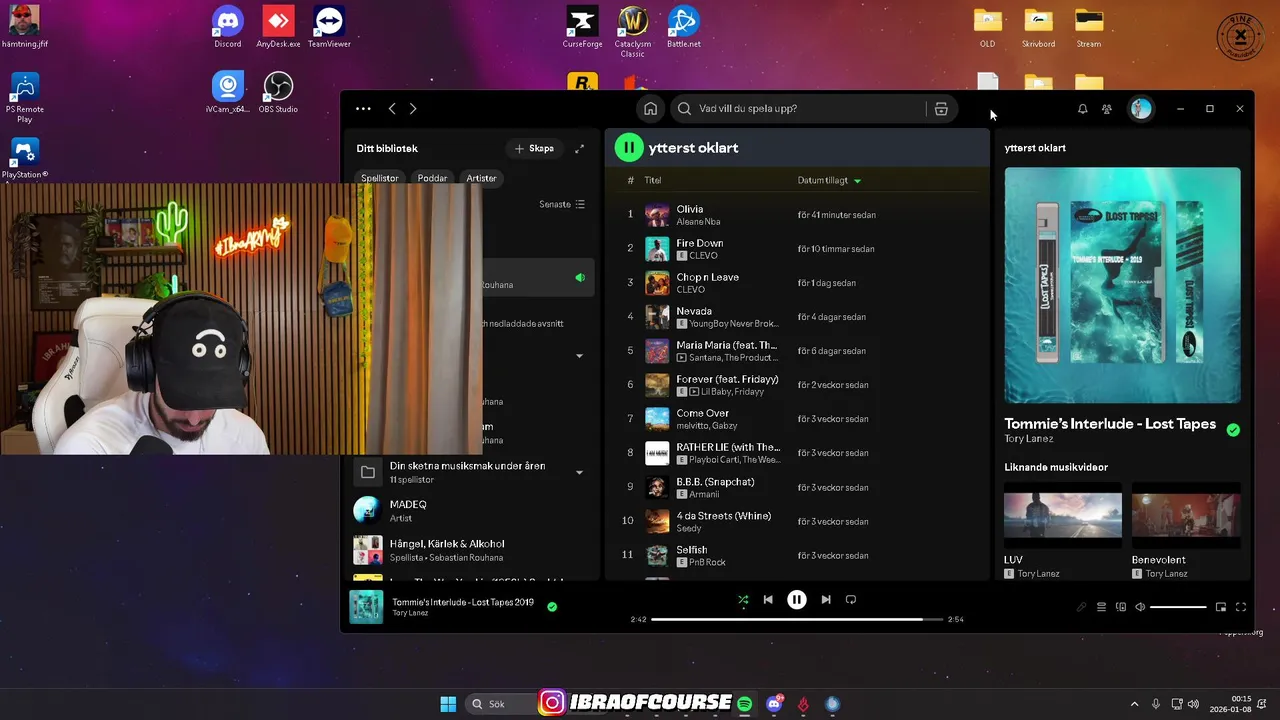The height and width of the screenshot is (720, 1280).
Task: Open the Tory Lanez artist link under title
Action: (1028, 439)
